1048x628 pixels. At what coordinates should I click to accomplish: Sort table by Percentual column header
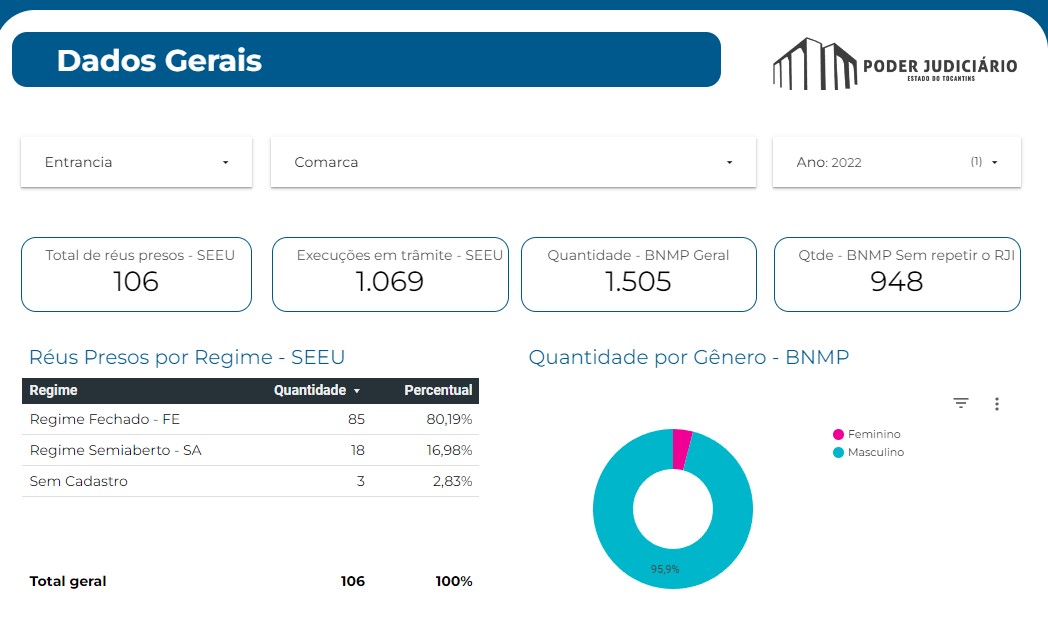(438, 390)
